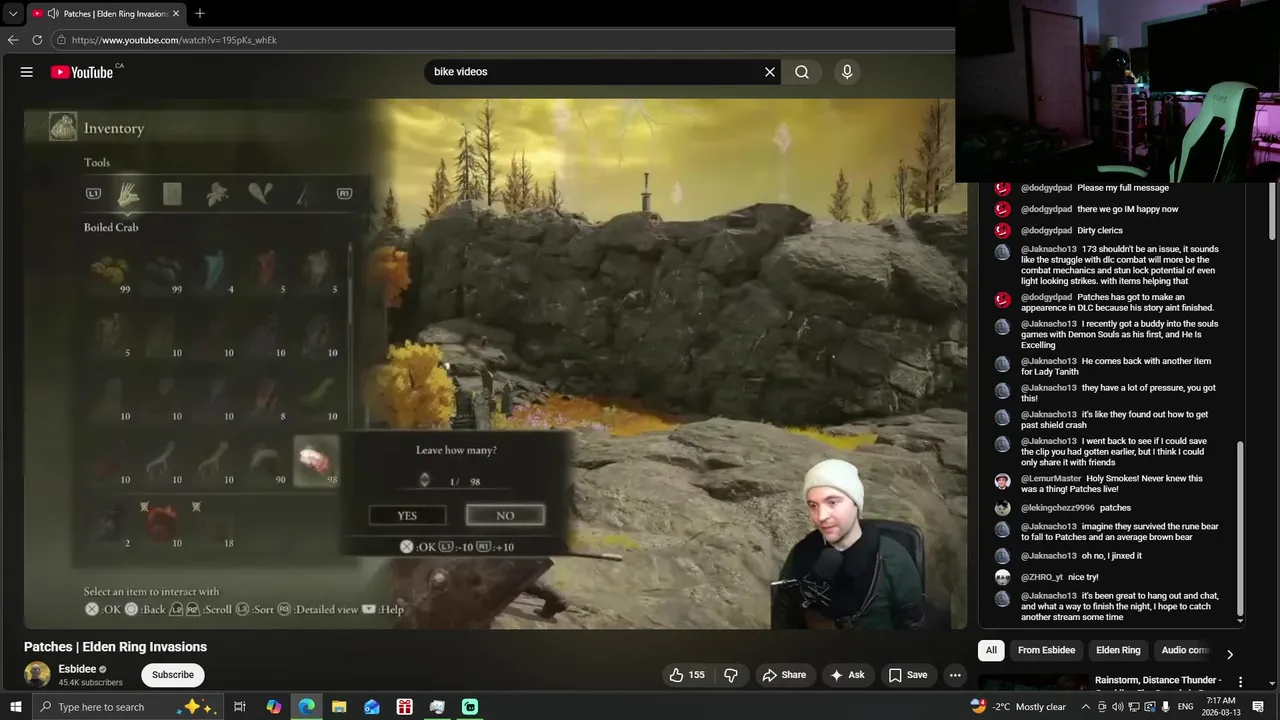The width and height of the screenshot is (1280, 720).
Task: Open the weather widget Mostly clear
Action: (1018, 707)
